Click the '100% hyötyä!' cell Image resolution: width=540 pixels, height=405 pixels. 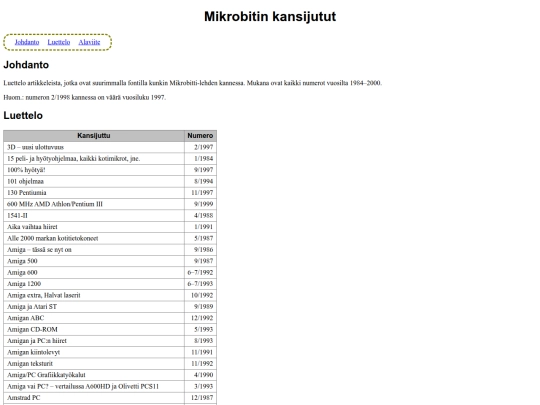(x=94, y=170)
